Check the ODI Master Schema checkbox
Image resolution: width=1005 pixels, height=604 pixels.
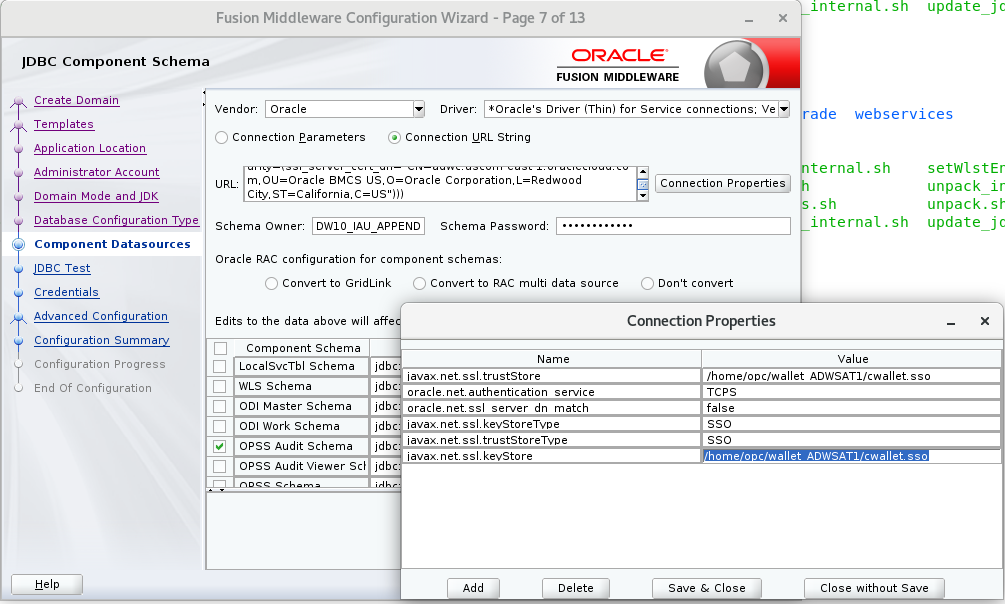pyautogui.click(x=220, y=406)
